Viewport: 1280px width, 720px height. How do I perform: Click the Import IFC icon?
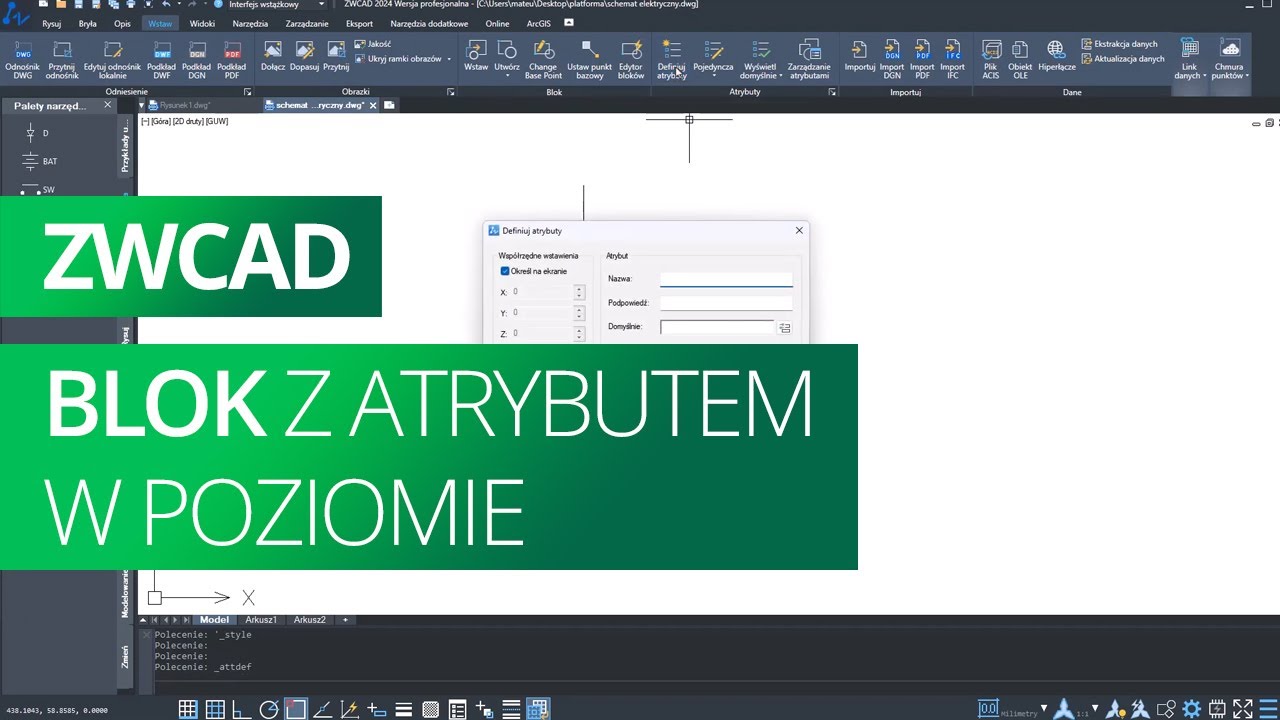click(x=953, y=59)
